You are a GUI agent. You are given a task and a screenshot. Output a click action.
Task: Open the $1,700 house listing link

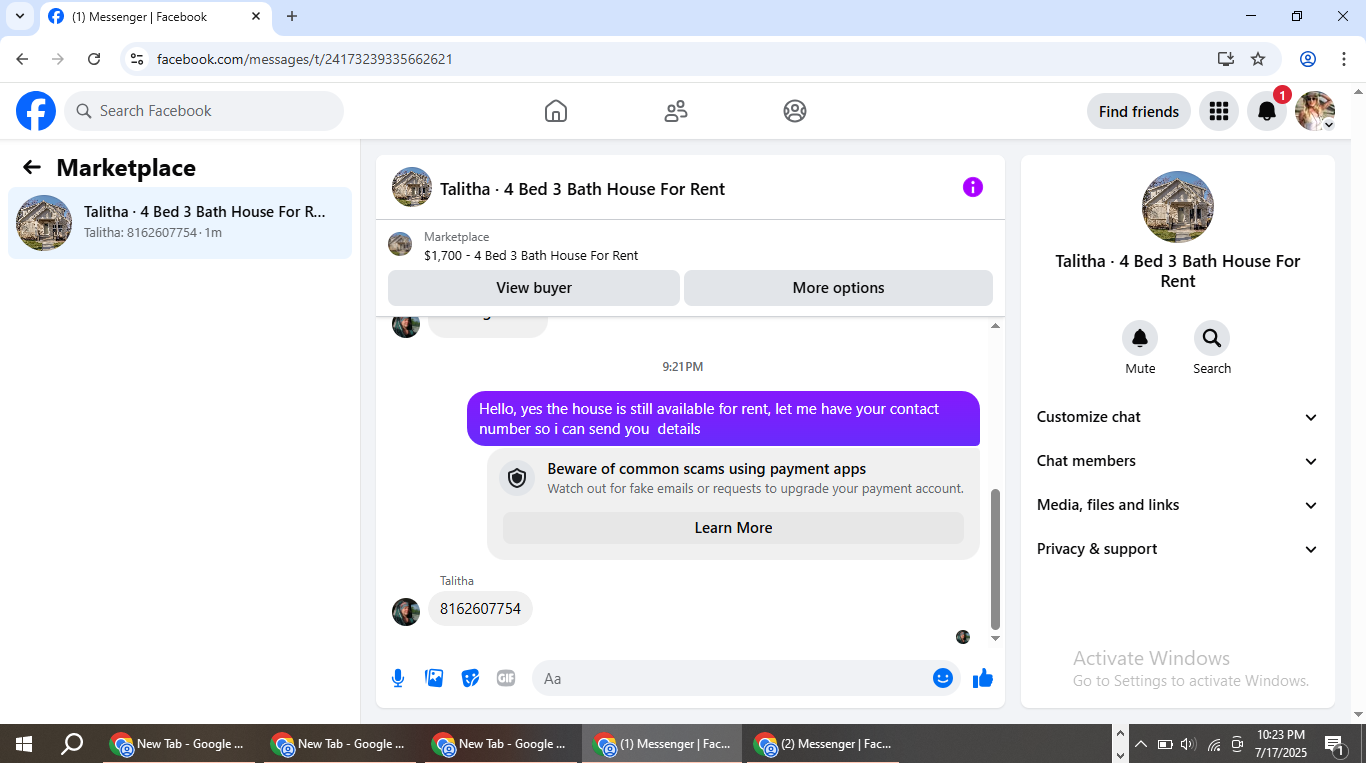coord(531,255)
